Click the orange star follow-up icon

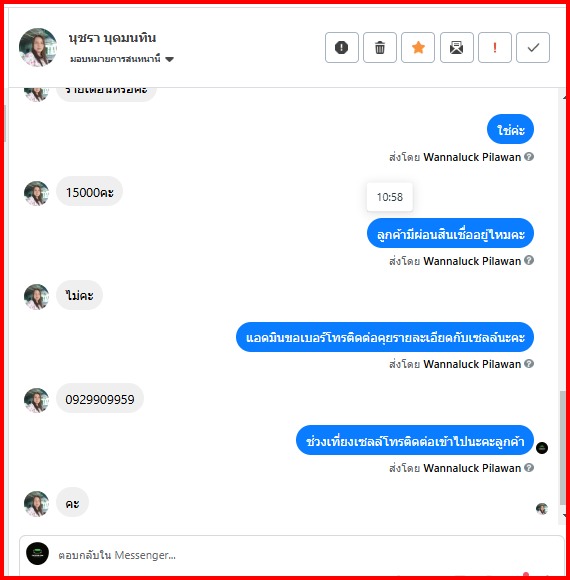(x=418, y=47)
